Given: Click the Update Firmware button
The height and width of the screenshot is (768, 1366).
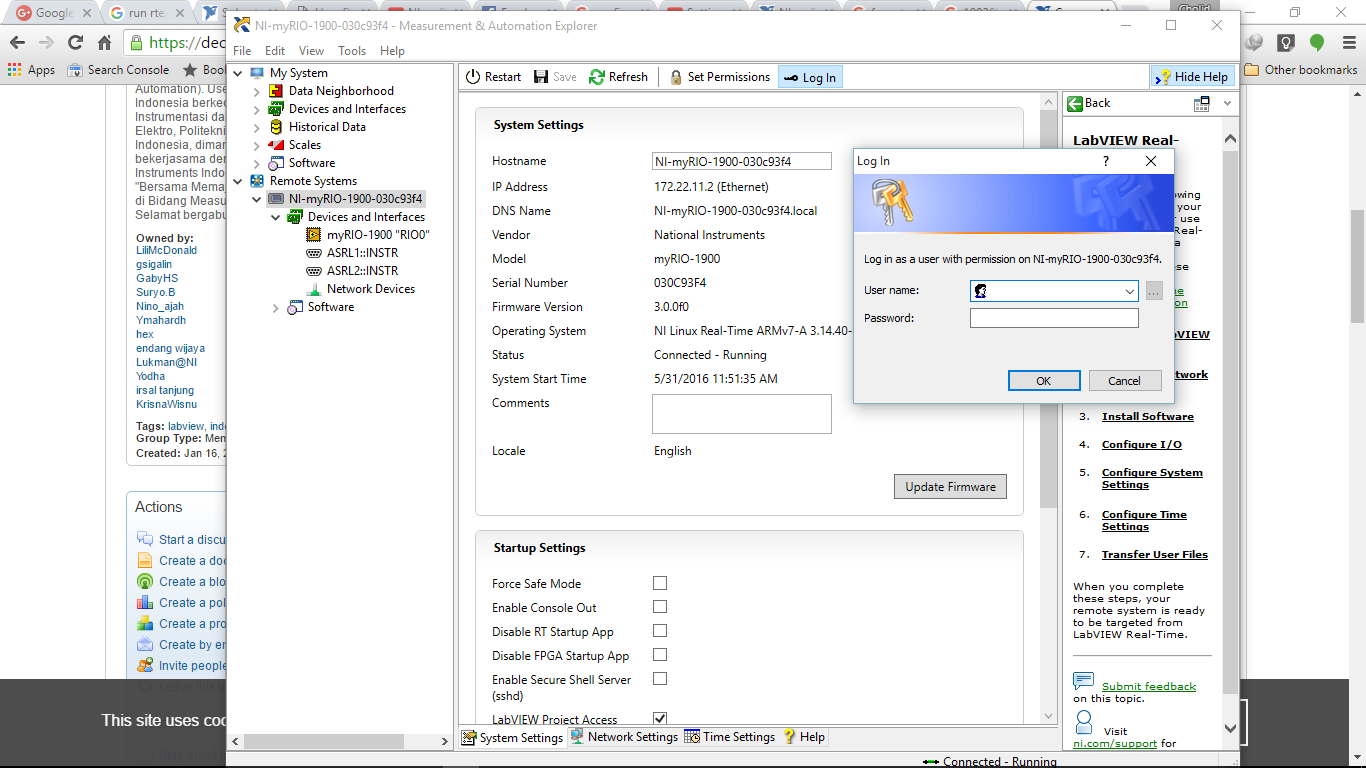Looking at the screenshot, I should click(x=950, y=487).
